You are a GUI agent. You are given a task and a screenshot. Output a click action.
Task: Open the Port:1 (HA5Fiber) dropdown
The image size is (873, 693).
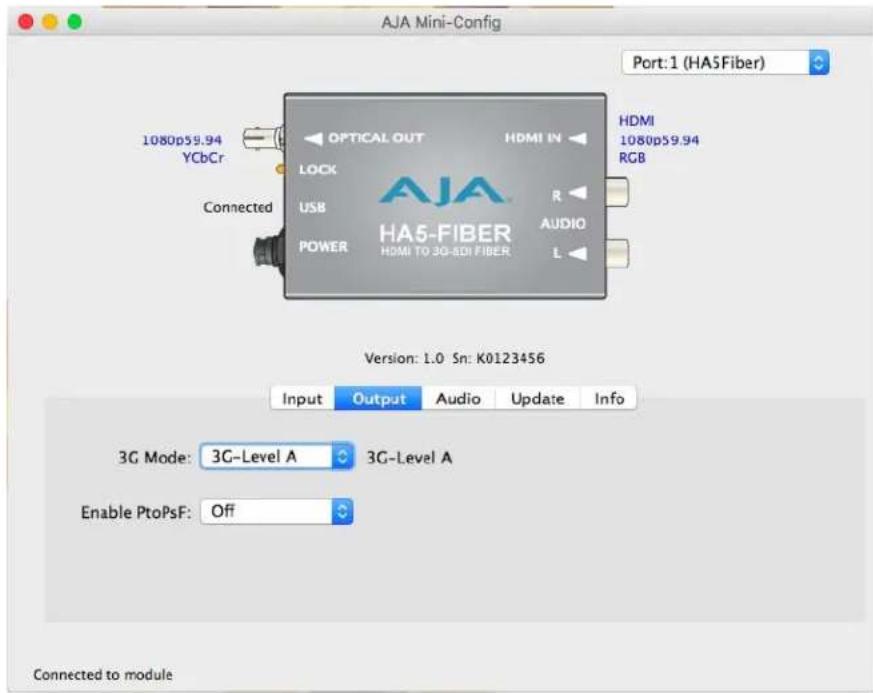(x=725, y=62)
